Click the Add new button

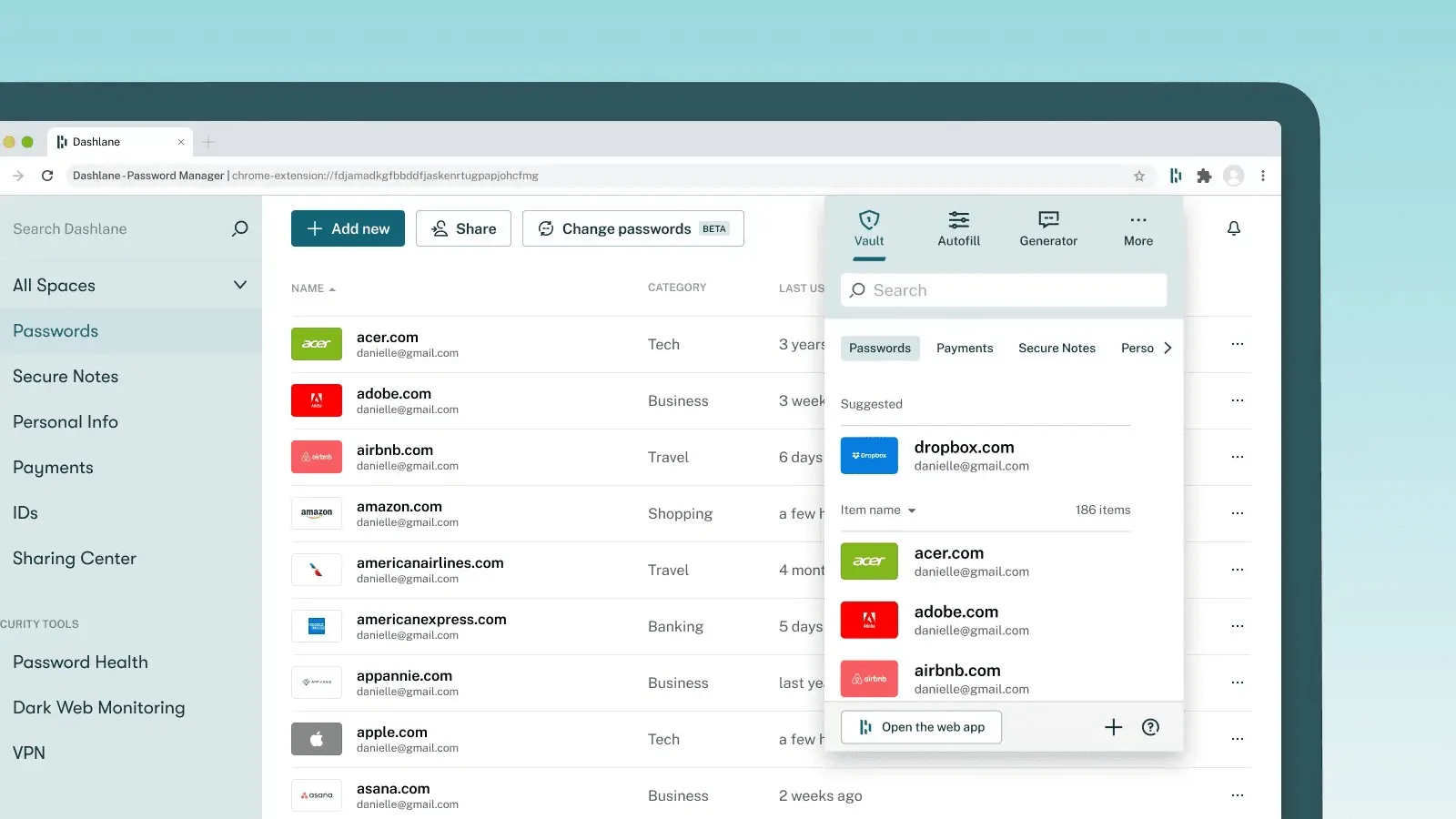(347, 228)
